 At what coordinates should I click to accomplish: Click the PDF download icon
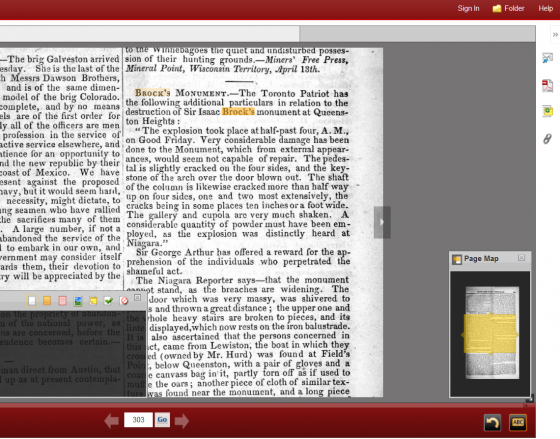[548, 86]
